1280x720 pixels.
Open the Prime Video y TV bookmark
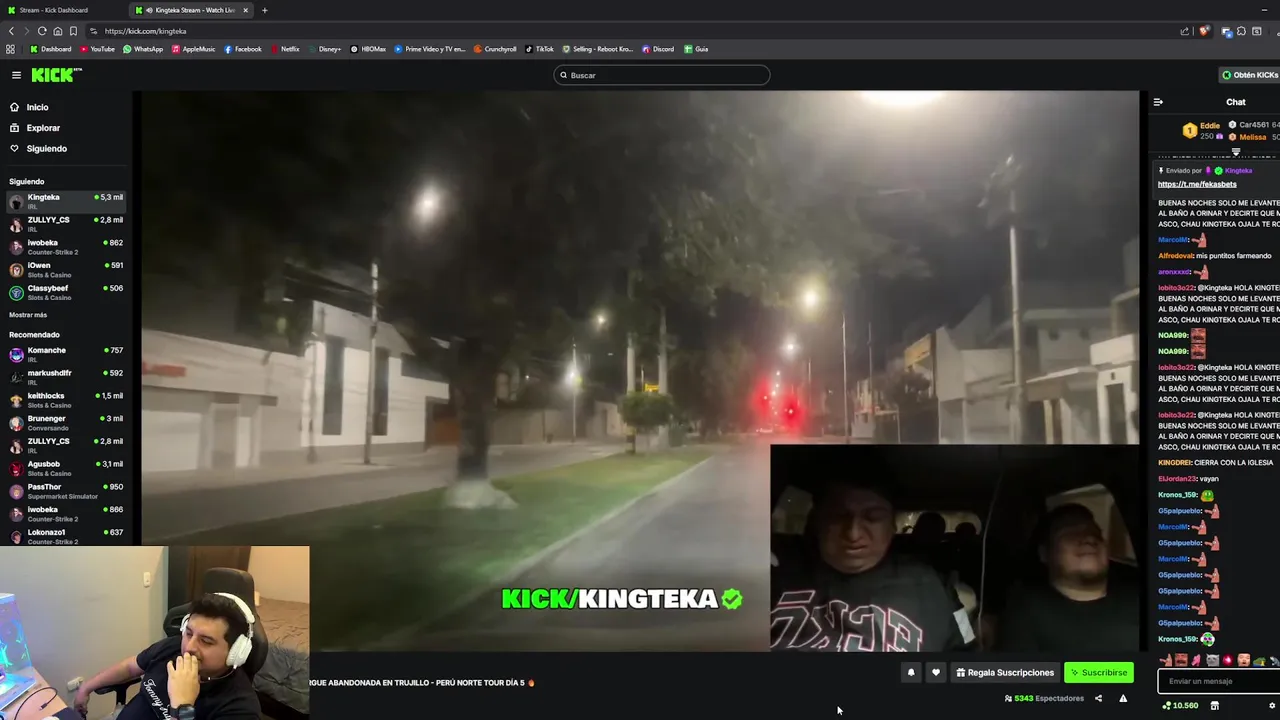pos(430,49)
